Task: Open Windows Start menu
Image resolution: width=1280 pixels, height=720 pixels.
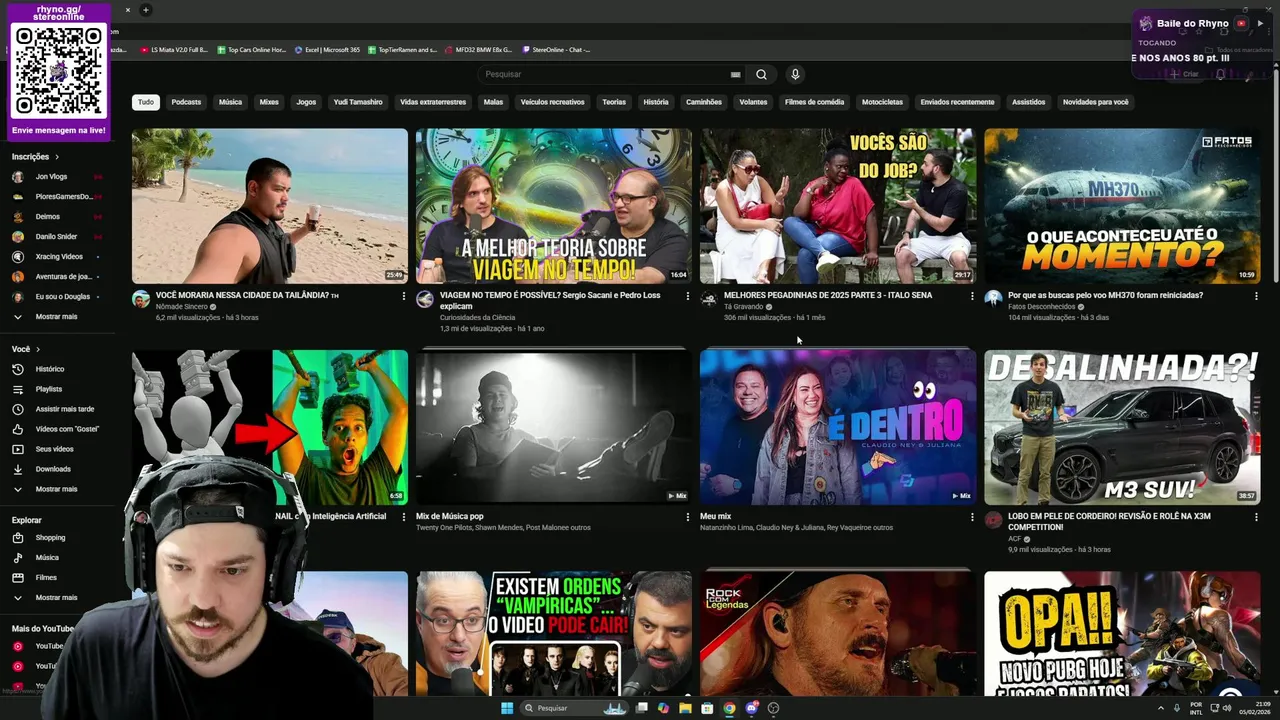Action: (x=507, y=708)
